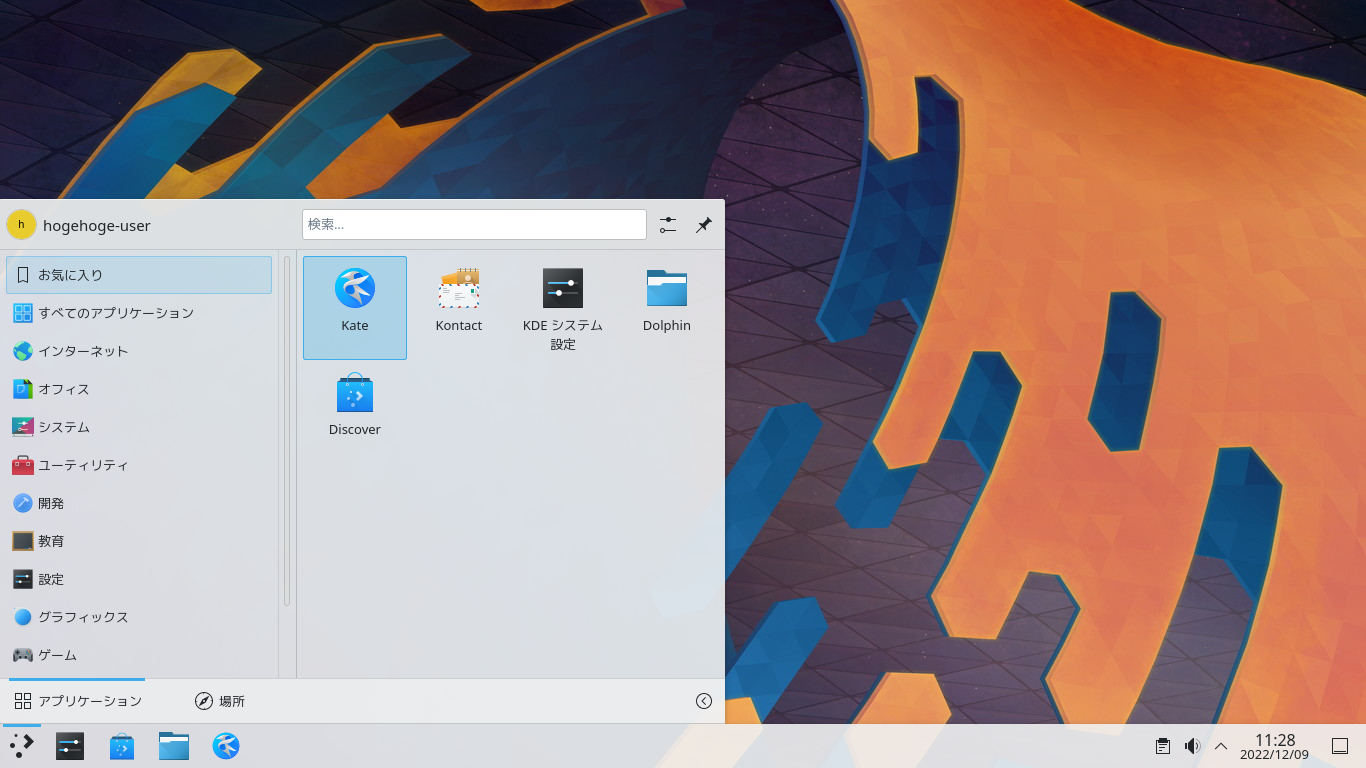This screenshot has width=1366, height=768.
Task: Click the show desktop button
Action: tap(1340, 746)
